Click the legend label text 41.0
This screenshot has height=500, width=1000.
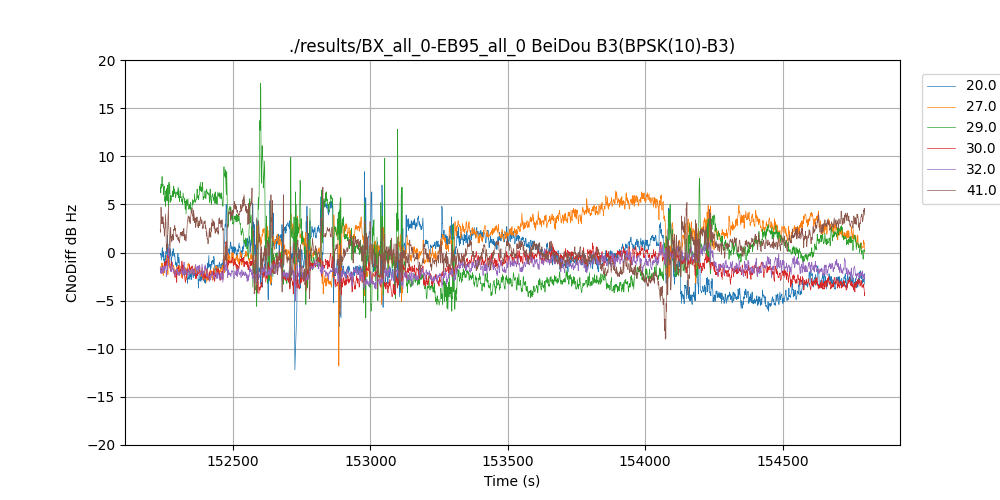pos(980,190)
